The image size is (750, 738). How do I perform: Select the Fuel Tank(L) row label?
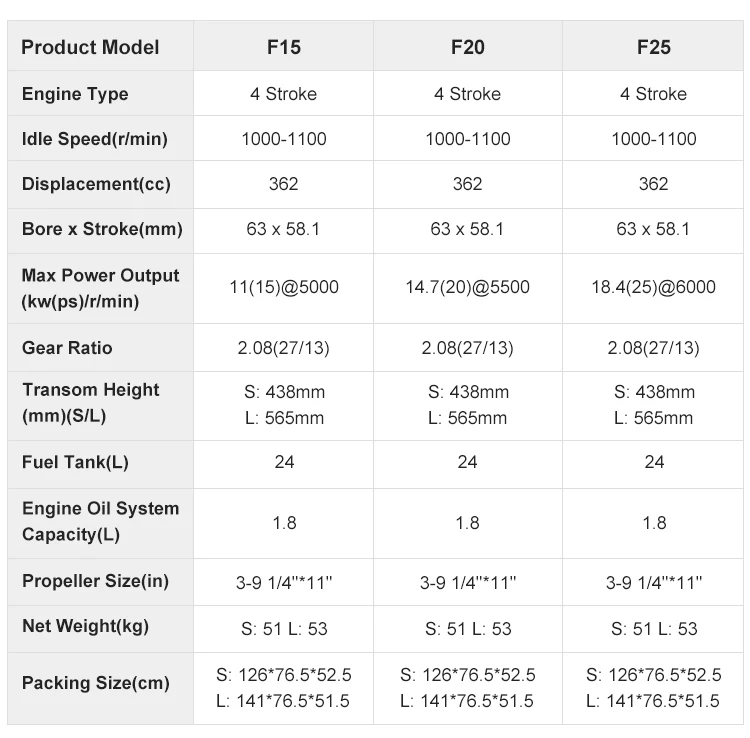(75, 463)
